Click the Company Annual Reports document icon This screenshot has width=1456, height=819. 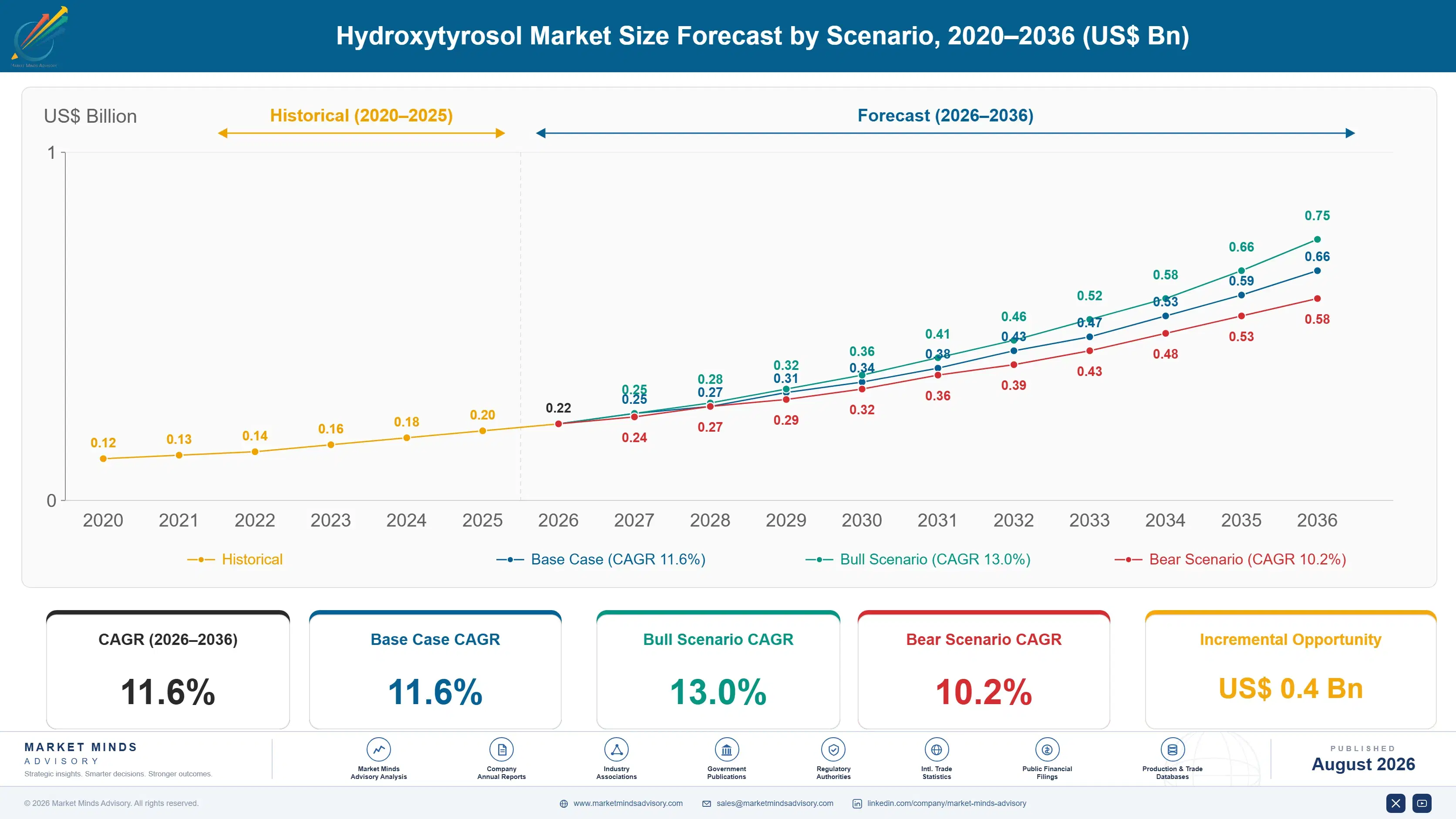coord(501,749)
